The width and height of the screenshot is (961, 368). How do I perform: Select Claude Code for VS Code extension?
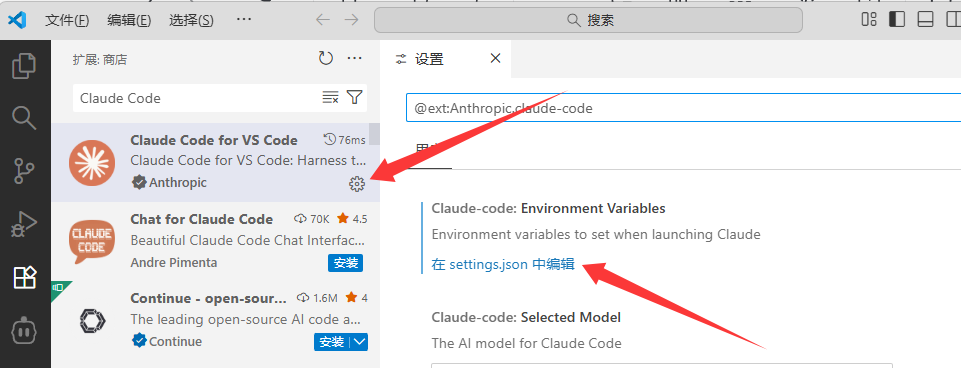pos(215,162)
